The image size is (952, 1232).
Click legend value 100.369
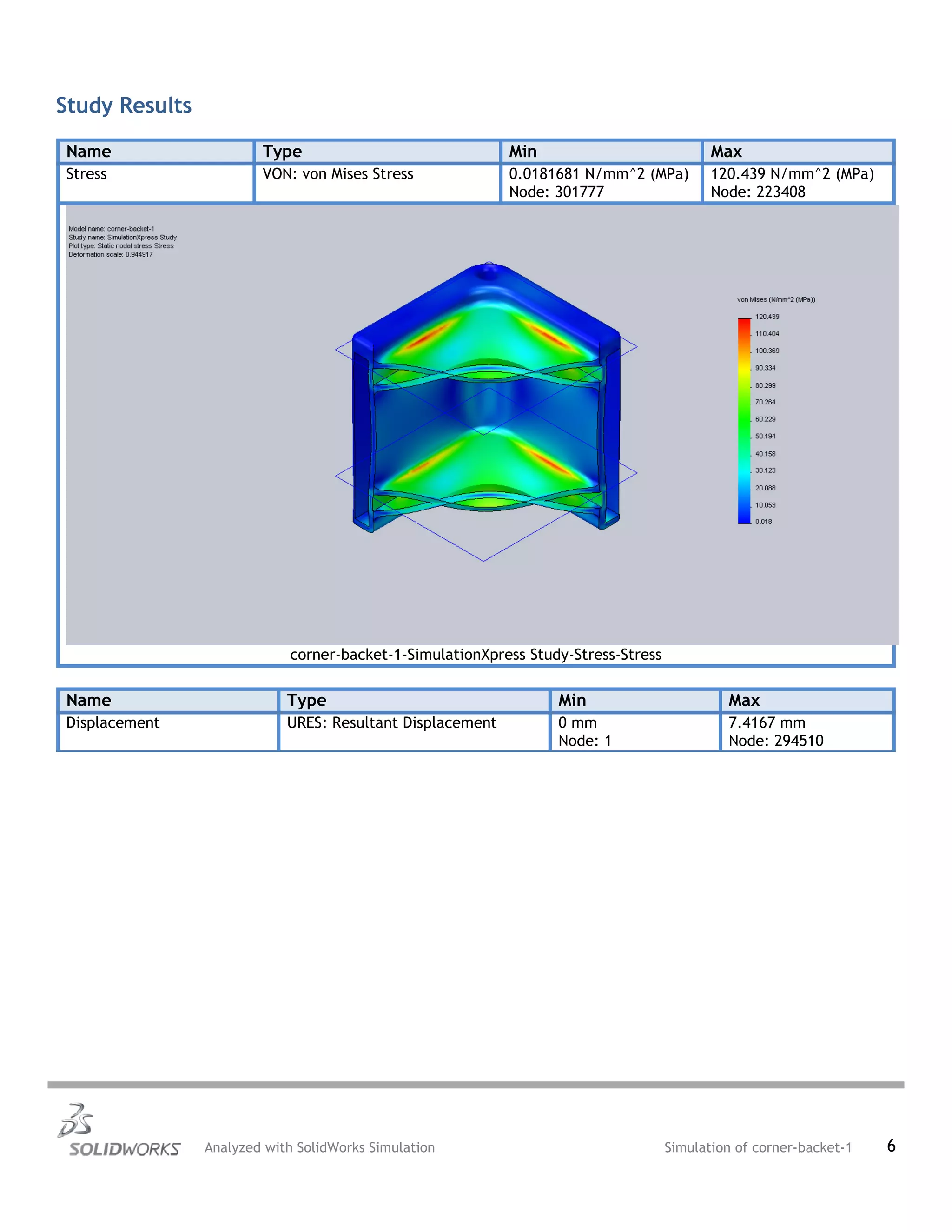click(x=767, y=351)
